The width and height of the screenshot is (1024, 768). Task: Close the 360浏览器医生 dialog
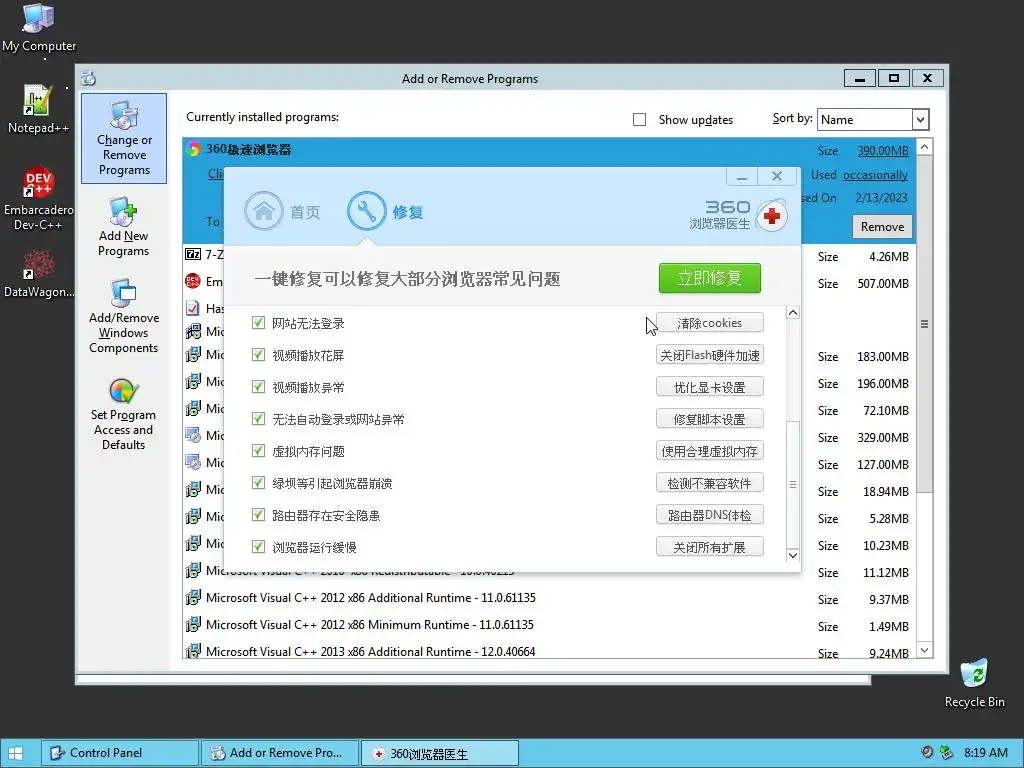coord(777,176)
